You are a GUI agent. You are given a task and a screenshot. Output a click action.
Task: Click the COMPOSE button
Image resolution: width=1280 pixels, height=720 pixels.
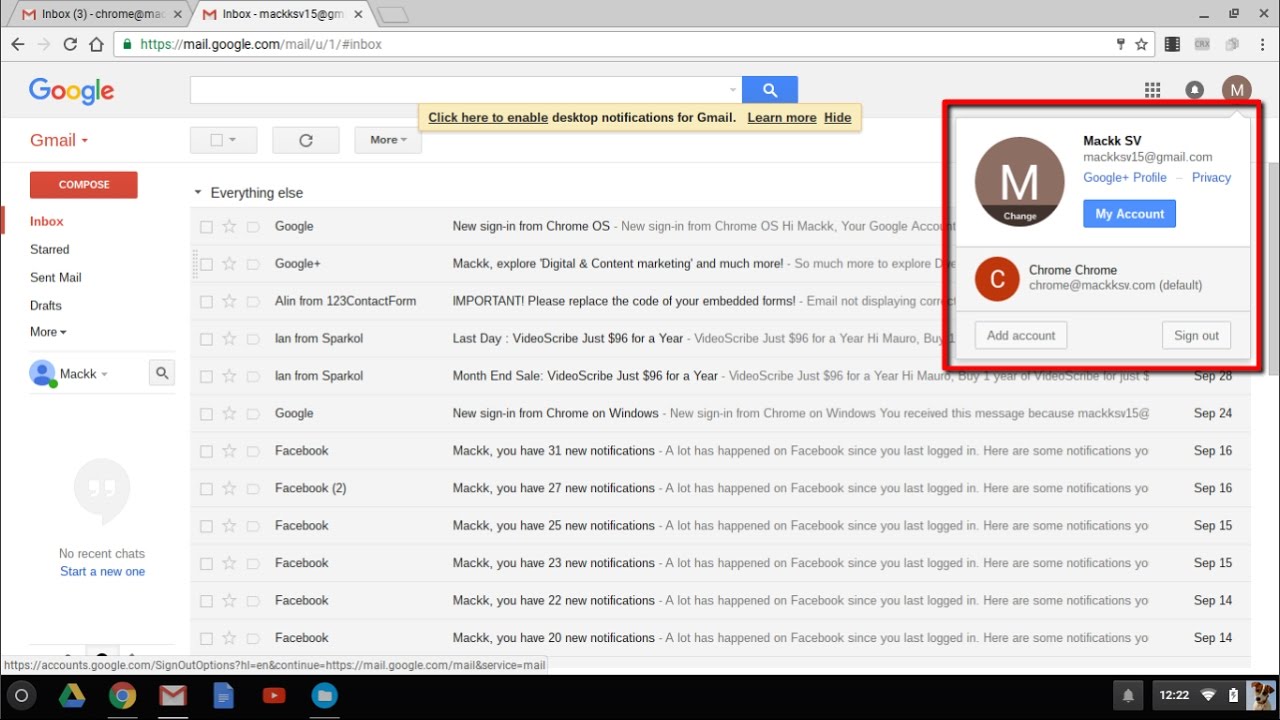(x=84, y=185)
